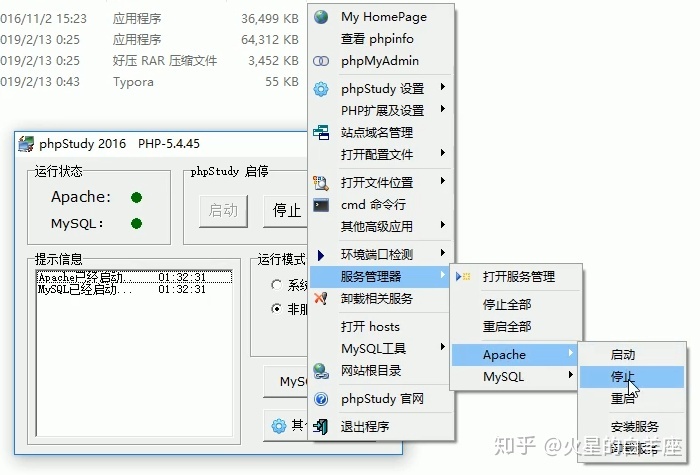Expand the 其他高级应用 submenu arrow
Viewport: 700px width, 475px height.
[x=442, y=225]
